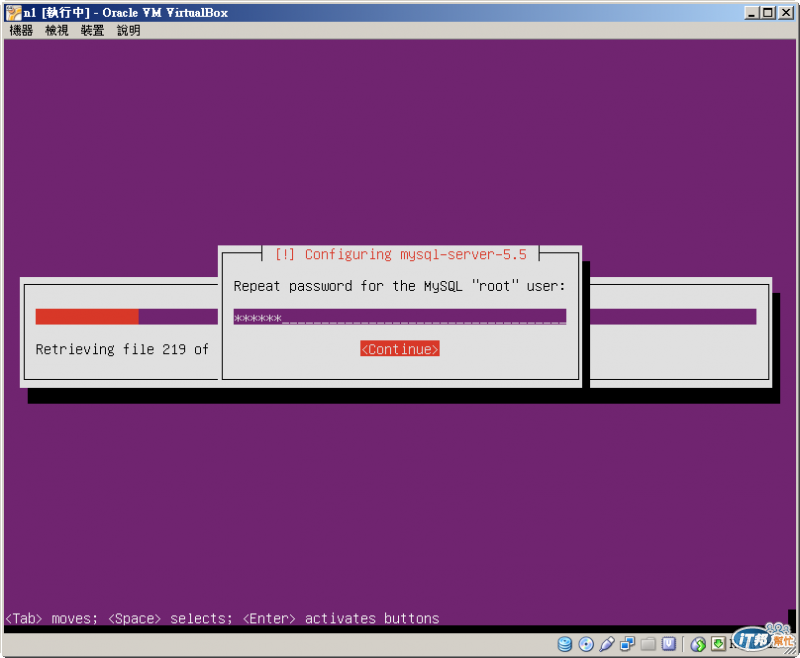Minimize the VirtualBox window

click(751, 13)
